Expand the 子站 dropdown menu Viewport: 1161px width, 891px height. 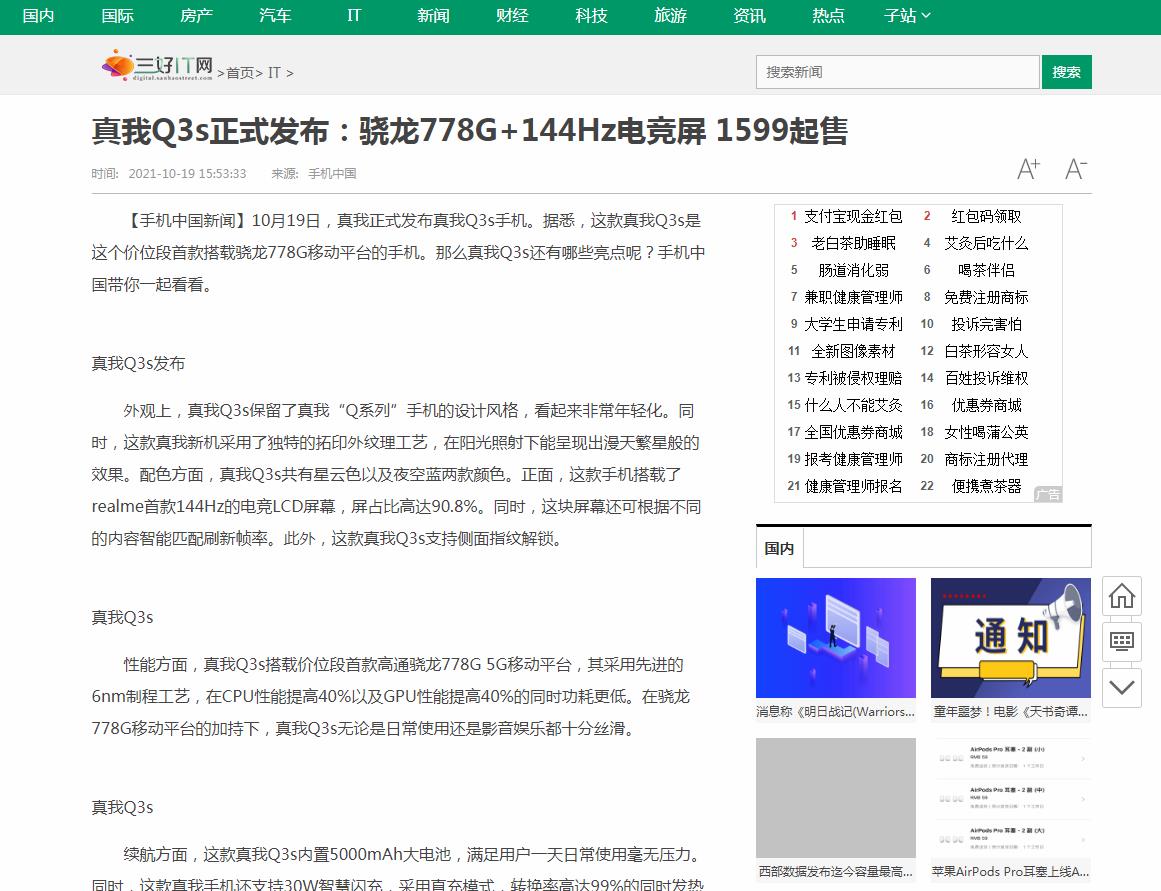click(x=907, y=16)
